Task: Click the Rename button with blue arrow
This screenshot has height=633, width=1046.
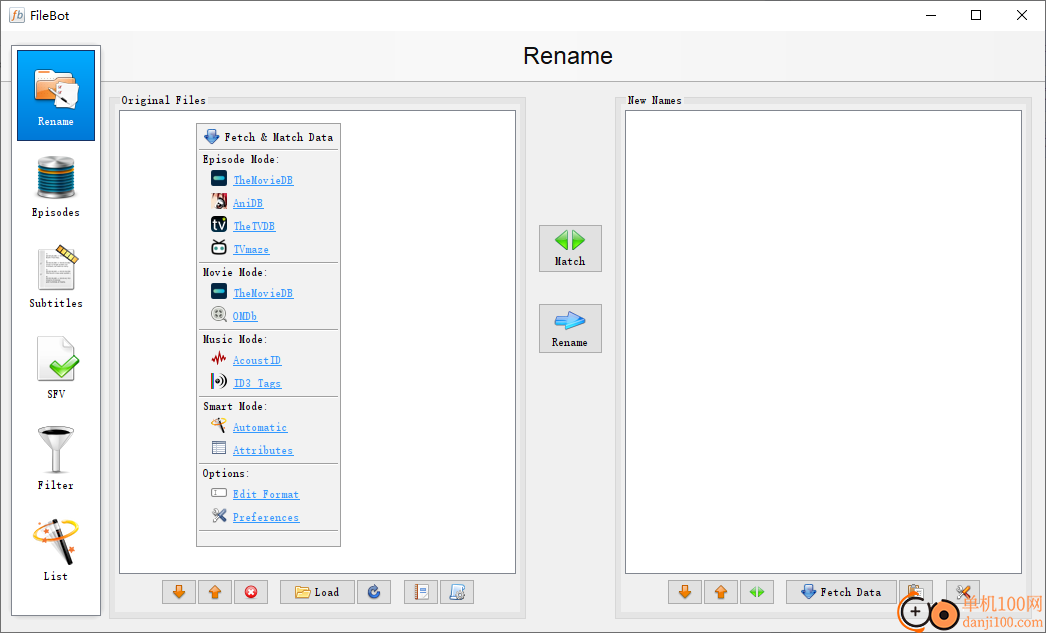Action: point(570,328)
